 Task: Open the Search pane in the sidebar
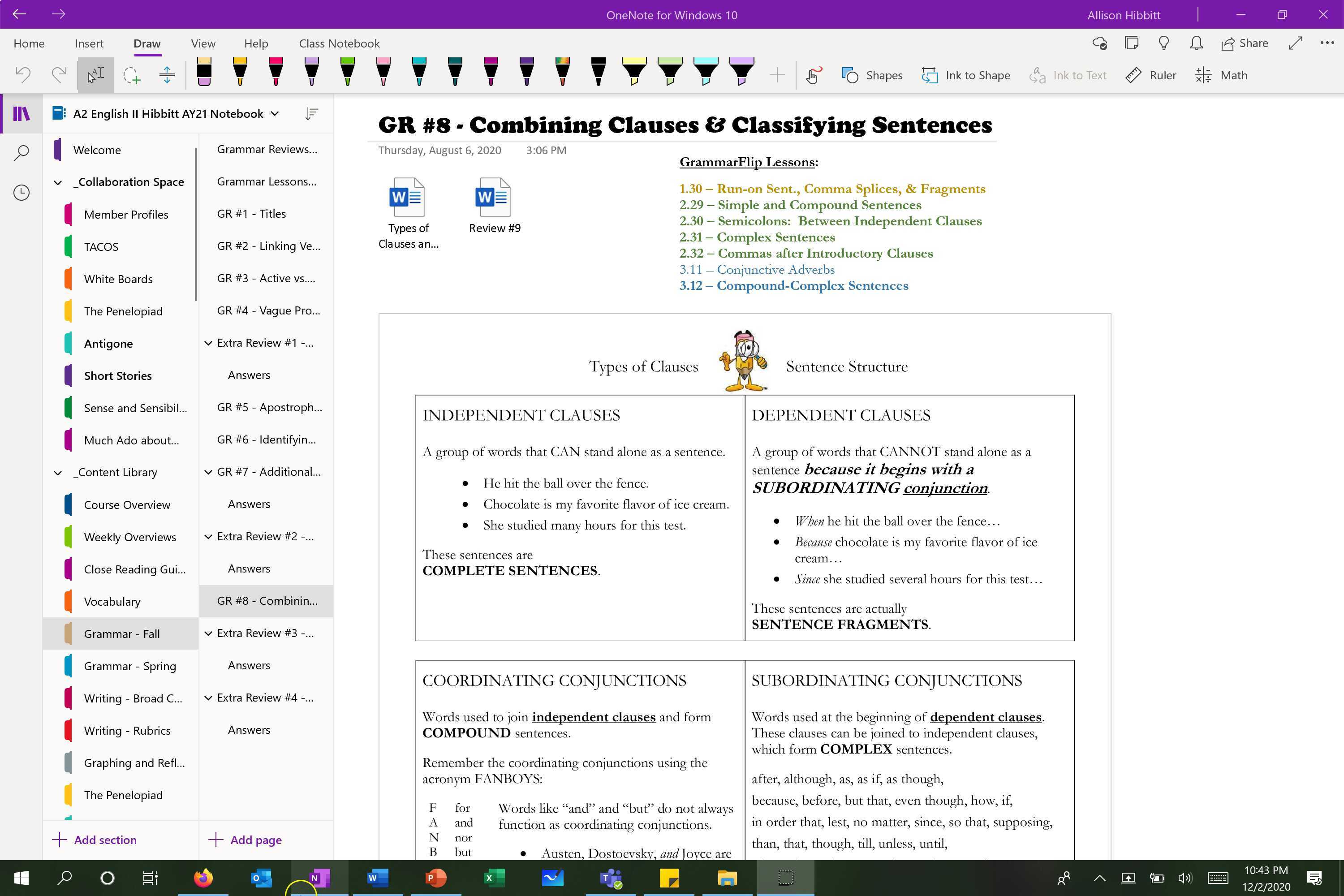point(21,153)
